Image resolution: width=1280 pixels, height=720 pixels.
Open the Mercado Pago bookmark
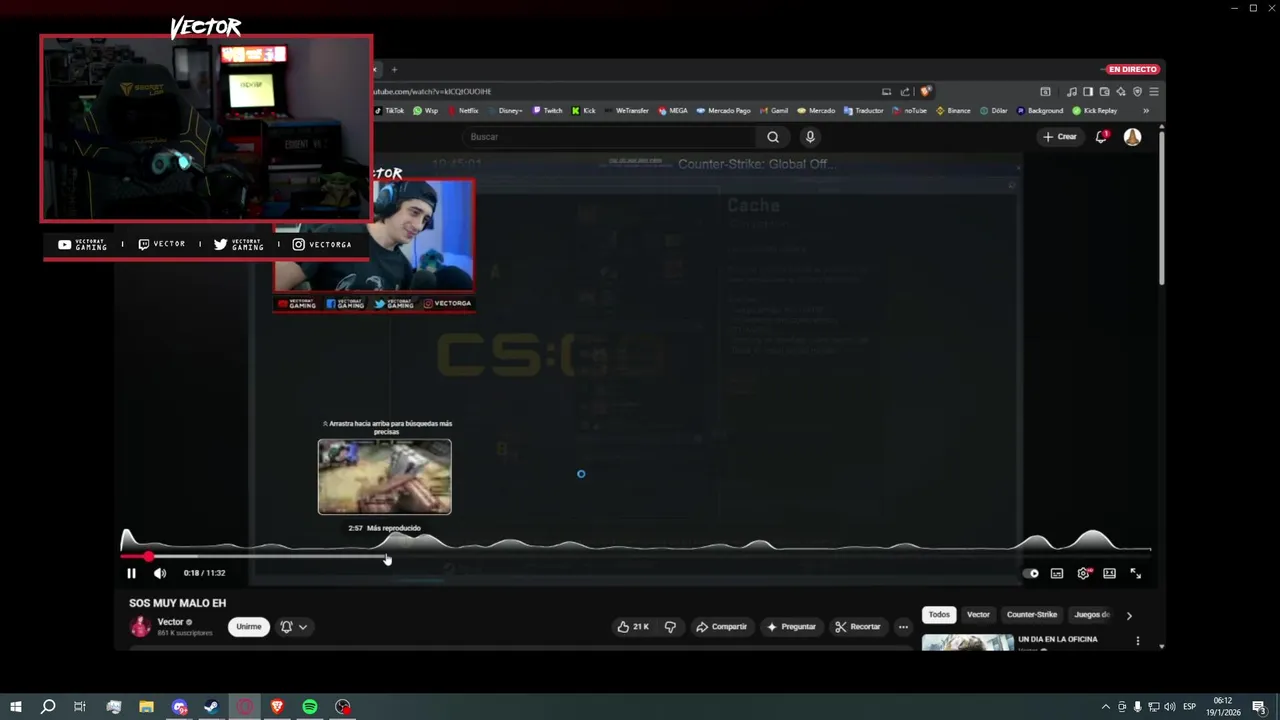click(723, 111)
